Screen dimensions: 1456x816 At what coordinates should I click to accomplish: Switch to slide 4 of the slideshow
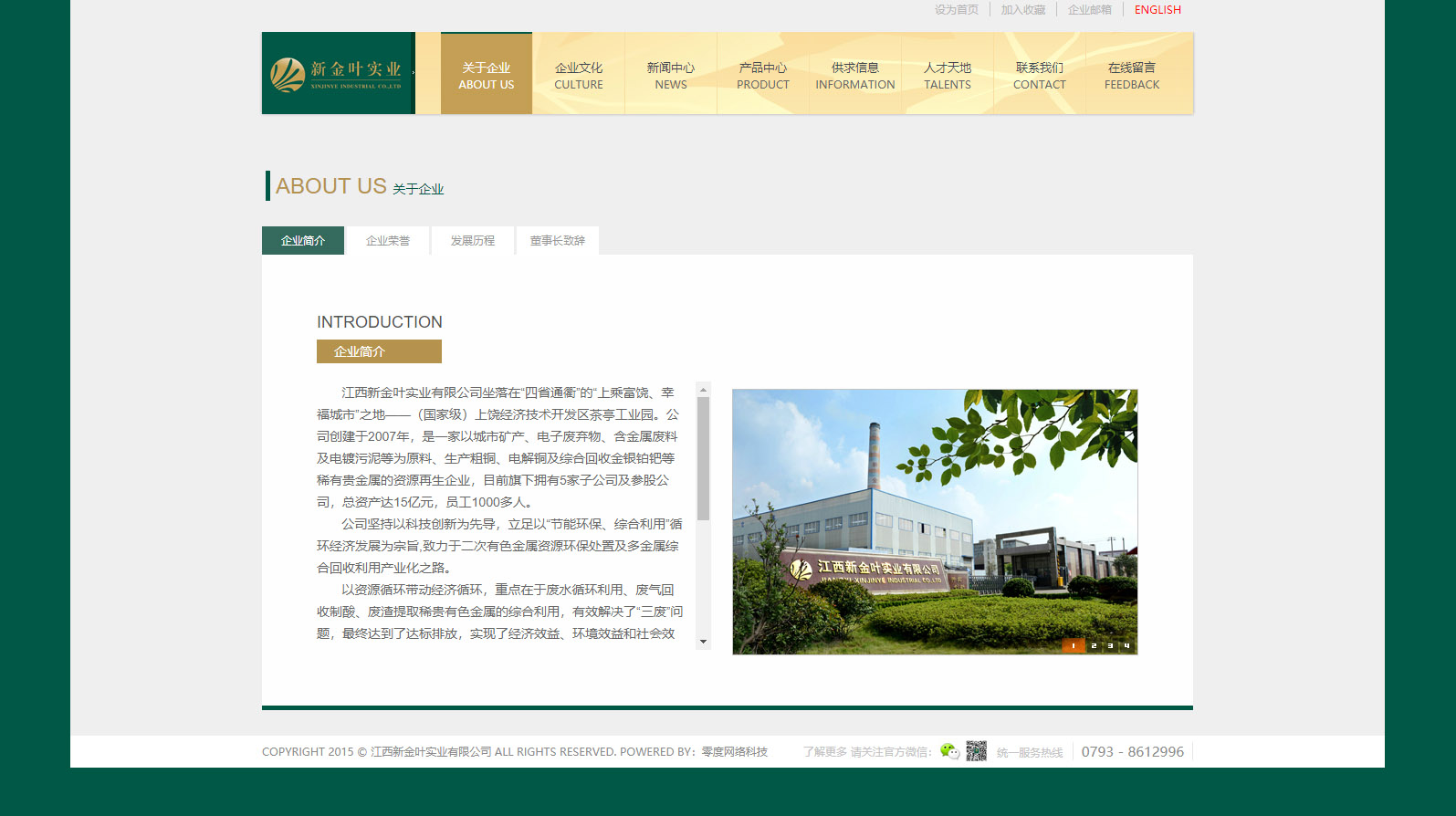1127,646
